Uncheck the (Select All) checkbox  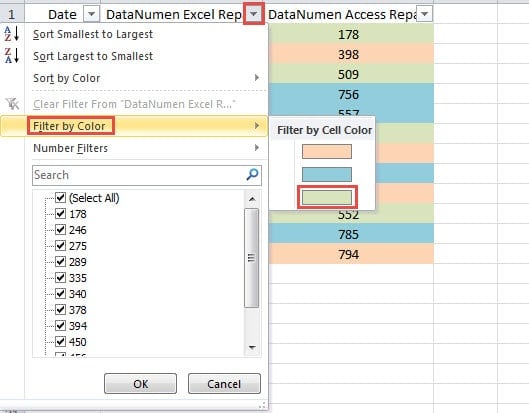coord(60,197)
